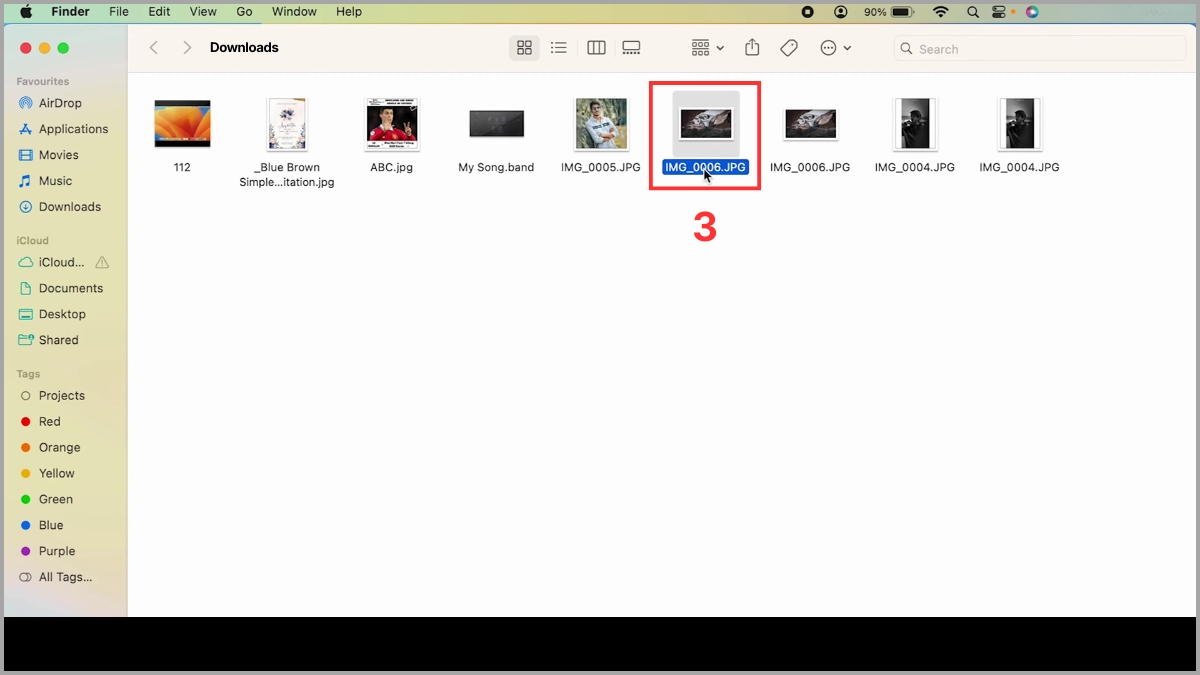Select the Blue tag
Screen dimensions: 1200x675
coord(51,526)
